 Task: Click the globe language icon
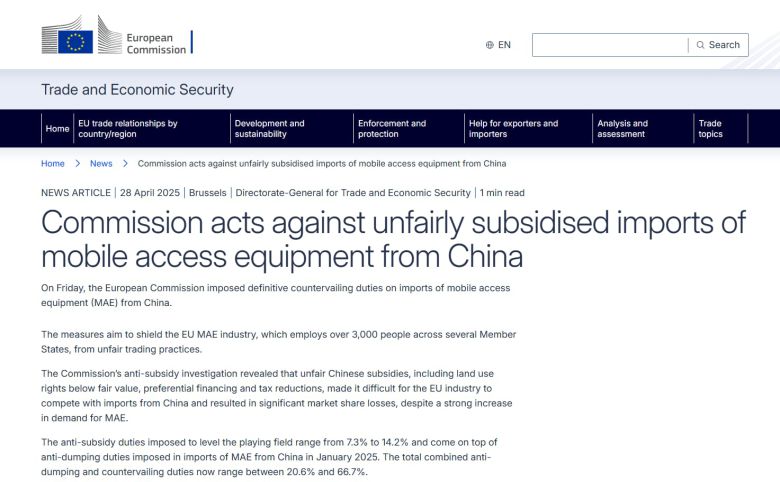[x=490, y=45]
